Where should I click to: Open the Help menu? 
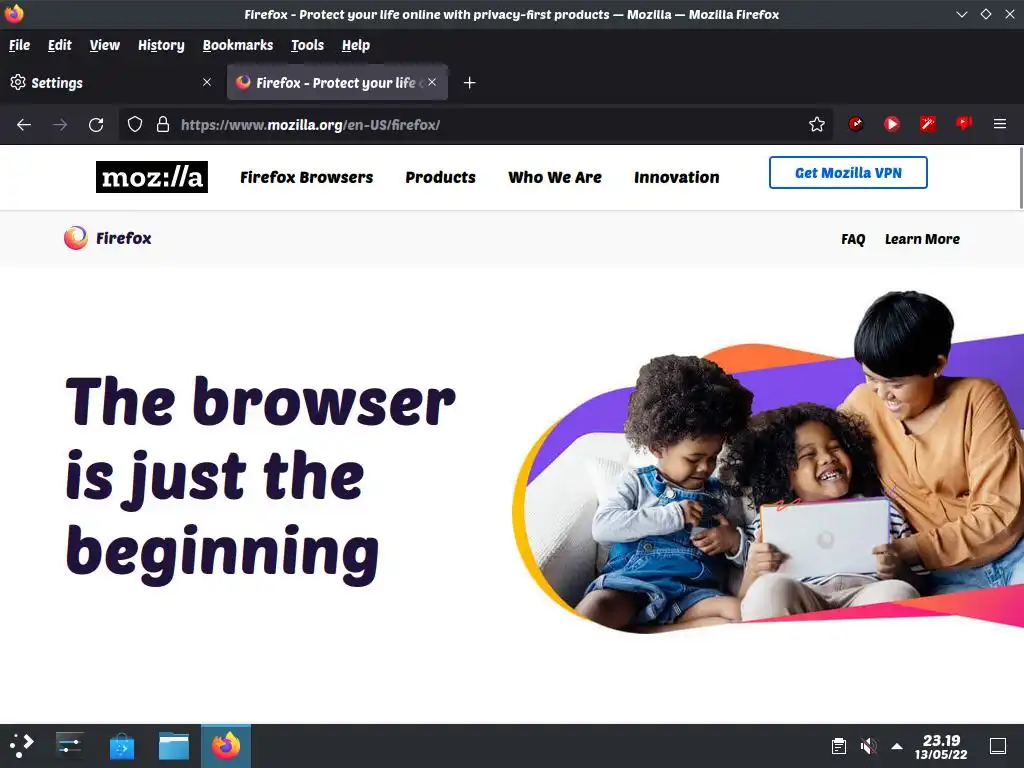coord(356,45)
